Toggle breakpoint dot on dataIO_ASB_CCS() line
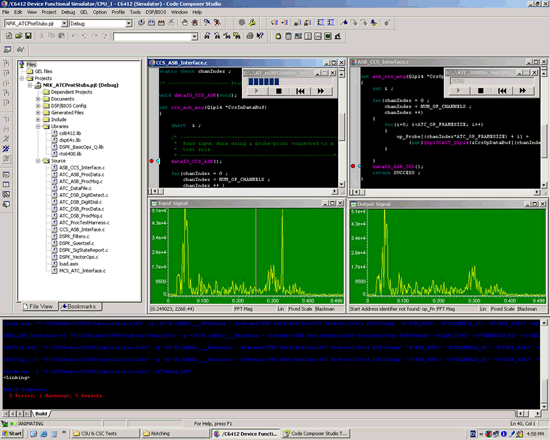Screen dimensions: 550x440 (353, 166)
